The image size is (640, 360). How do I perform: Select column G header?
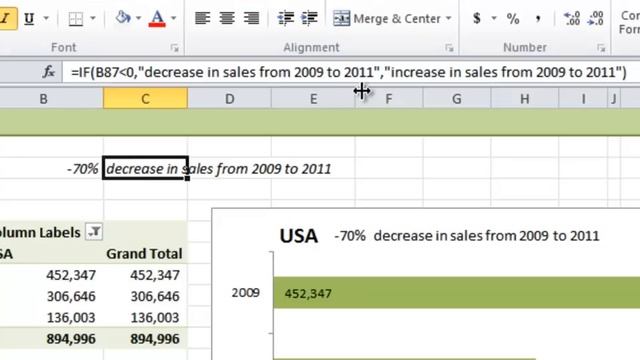tap(457, 99)
